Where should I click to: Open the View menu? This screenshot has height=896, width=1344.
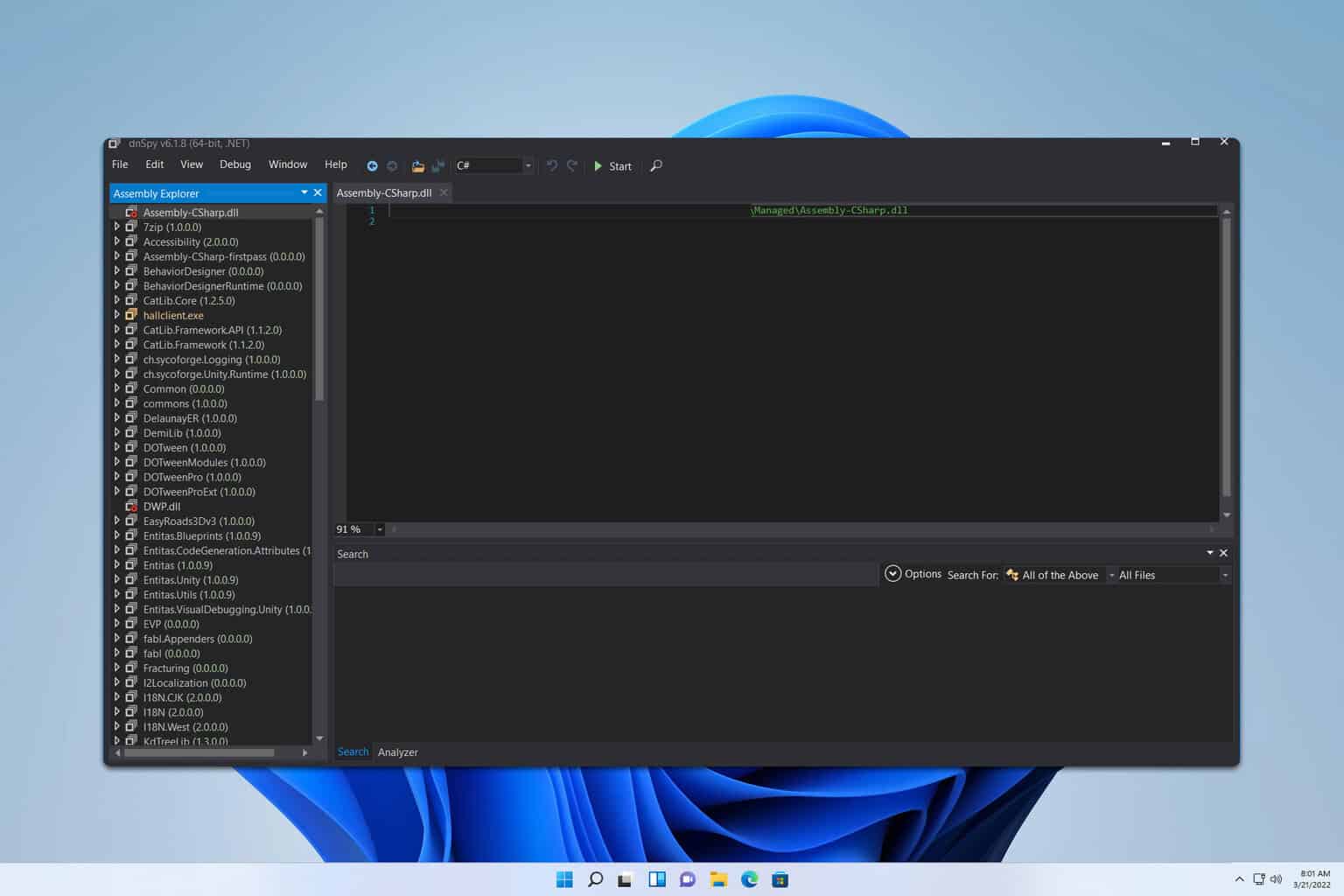coord(192,164)
